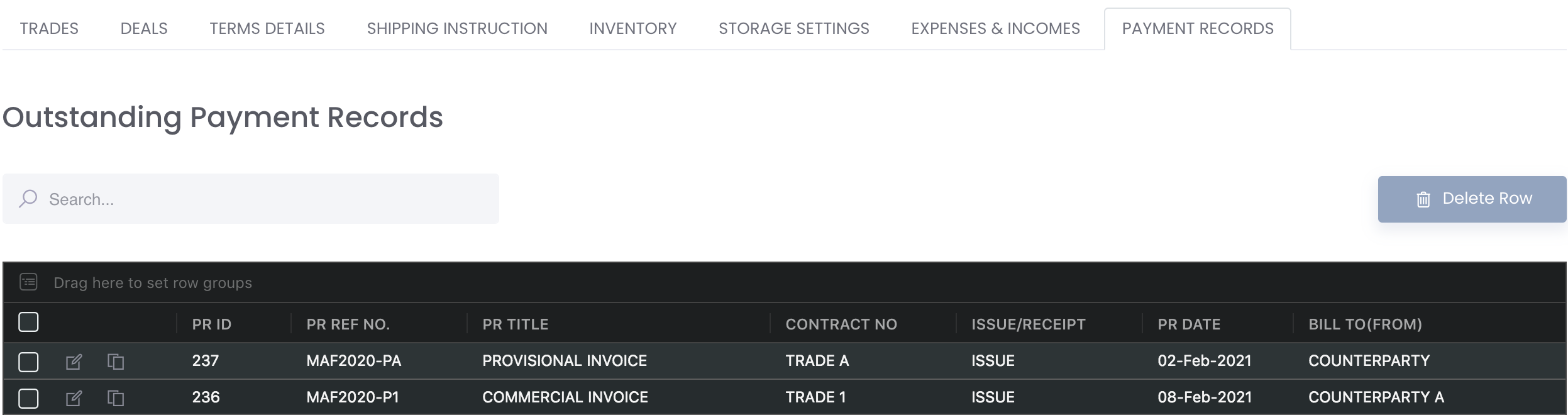Viewport: 1568px width, 415px height.
Task: Click the search magnifier icon
Action: point(28,199)
